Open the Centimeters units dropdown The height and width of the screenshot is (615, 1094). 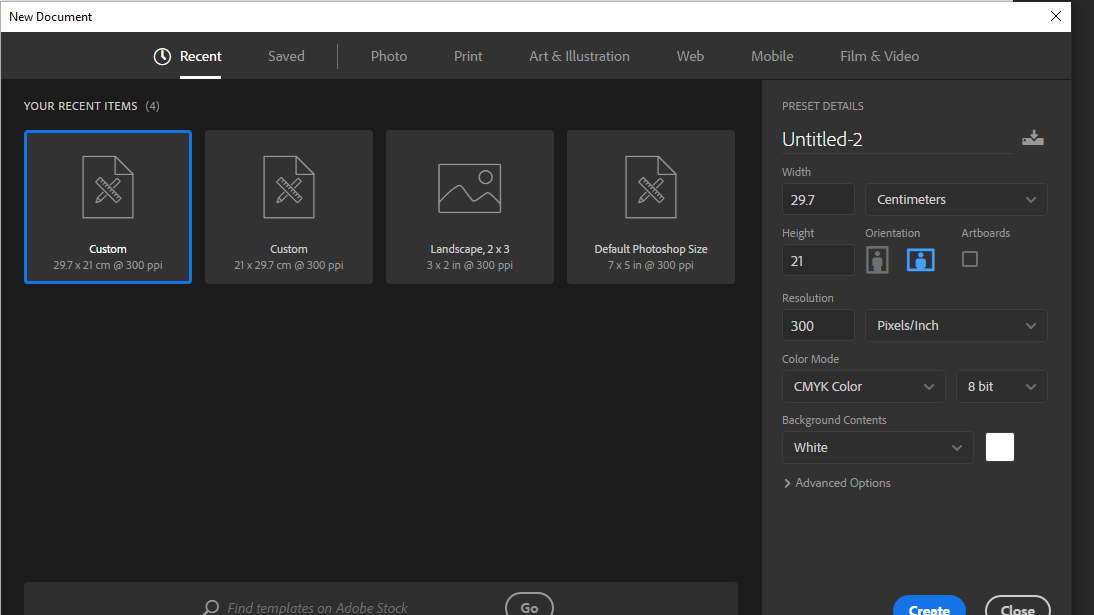[956, 200]
